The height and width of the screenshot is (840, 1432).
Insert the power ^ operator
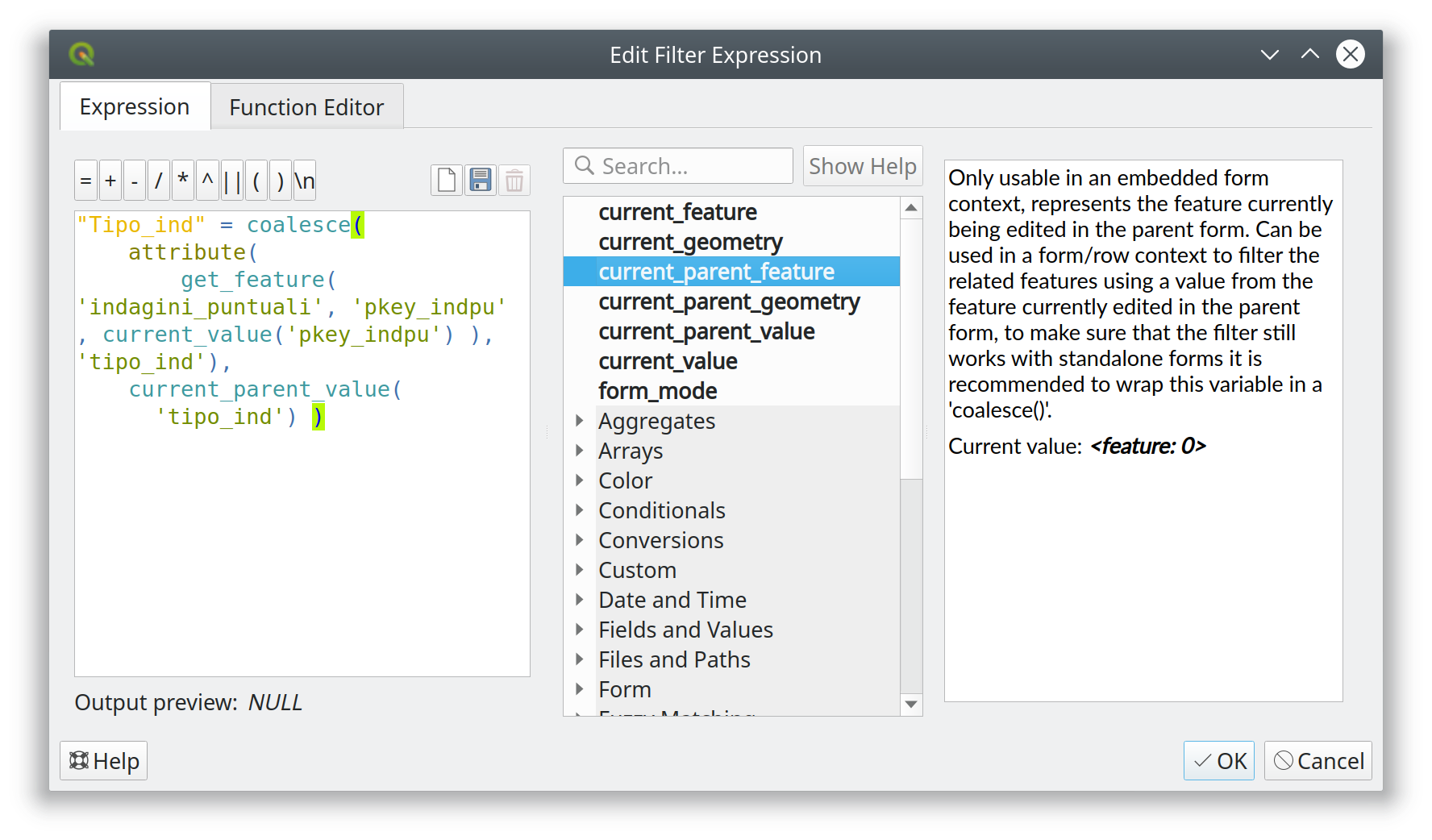[207, 181]
